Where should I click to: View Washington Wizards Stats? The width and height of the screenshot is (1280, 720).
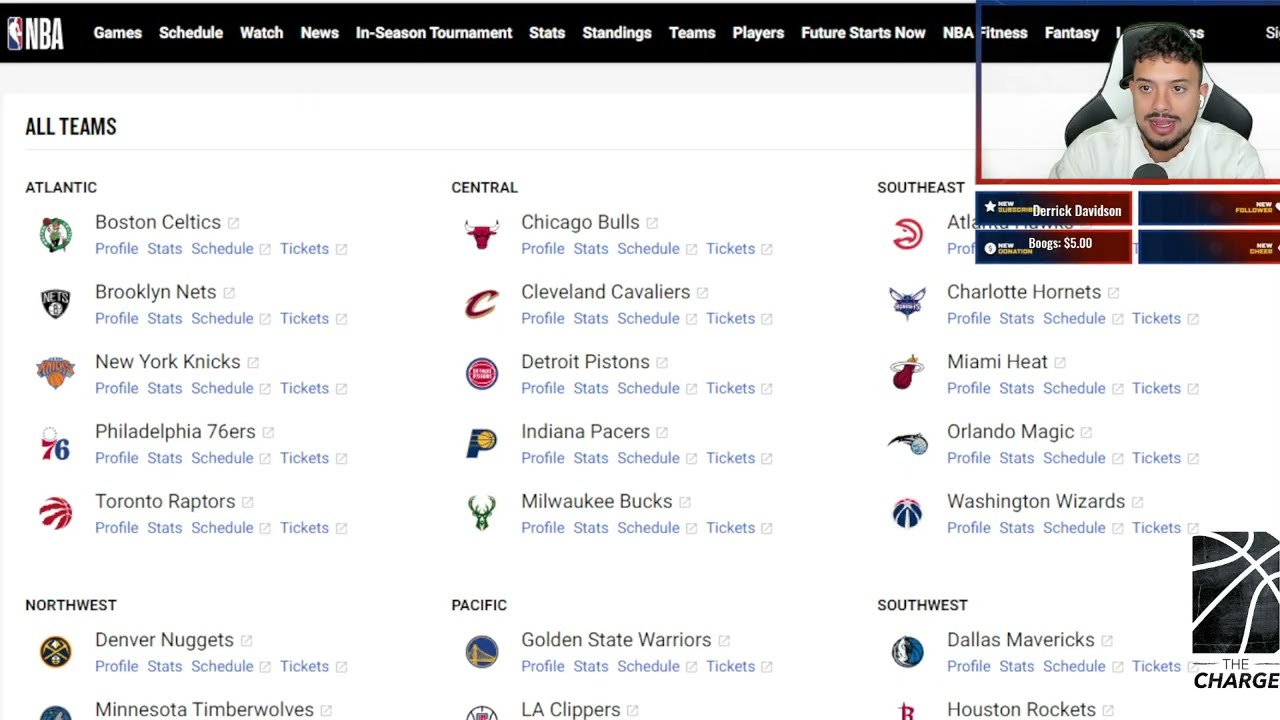pos(1017,528)
